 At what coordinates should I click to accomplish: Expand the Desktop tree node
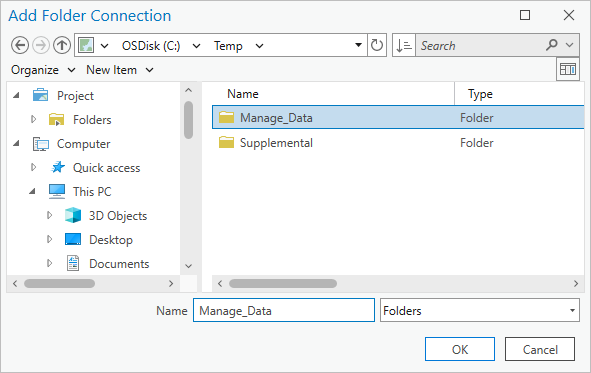[x=49, y=239]
